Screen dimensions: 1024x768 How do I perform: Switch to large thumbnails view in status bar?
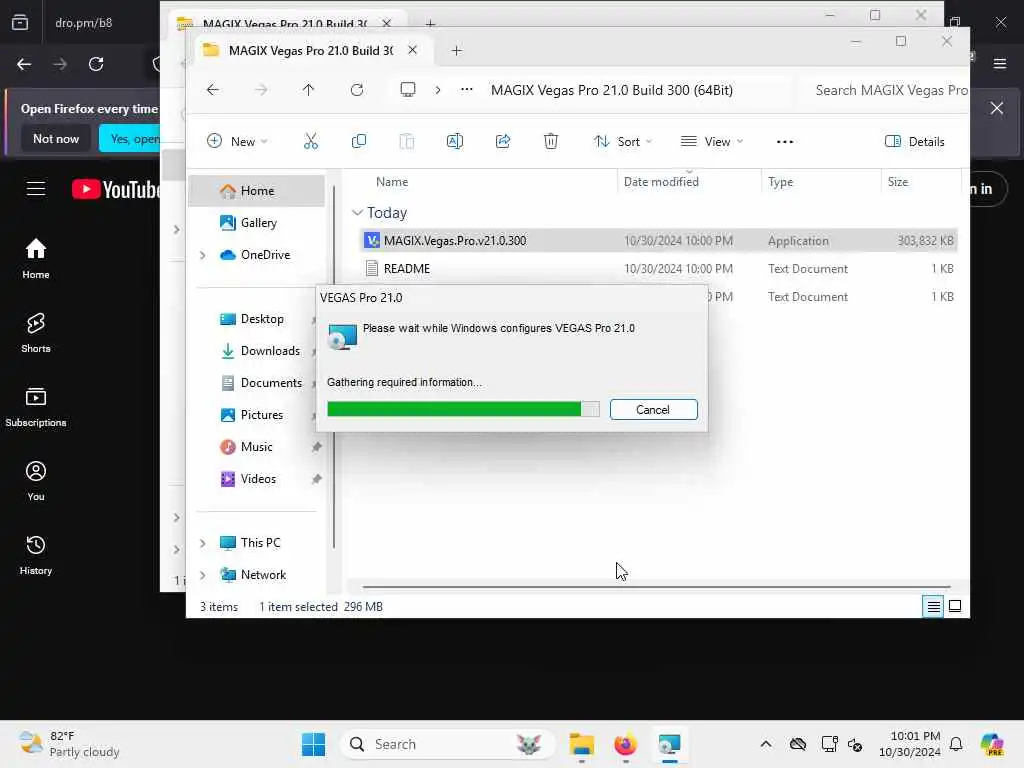(x=955, y=607)
